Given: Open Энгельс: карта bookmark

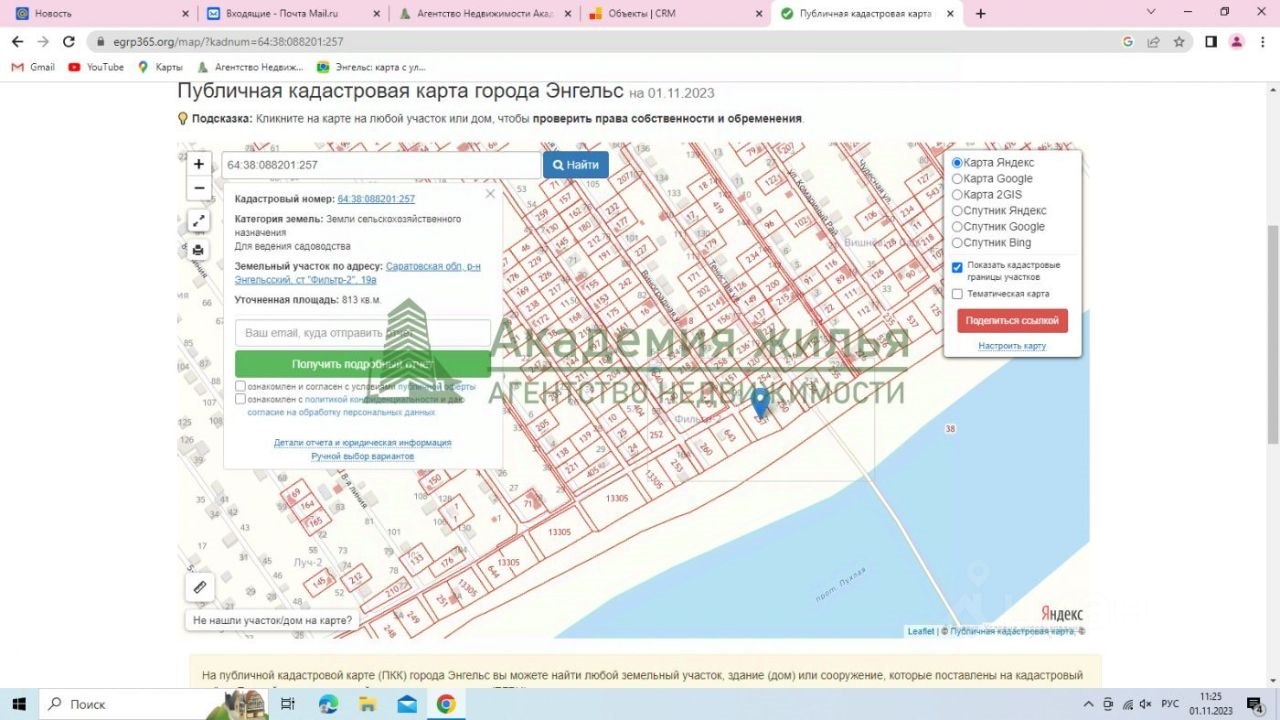Looking at the screenshot, I should pyautogui.click(x=371, y=67).
